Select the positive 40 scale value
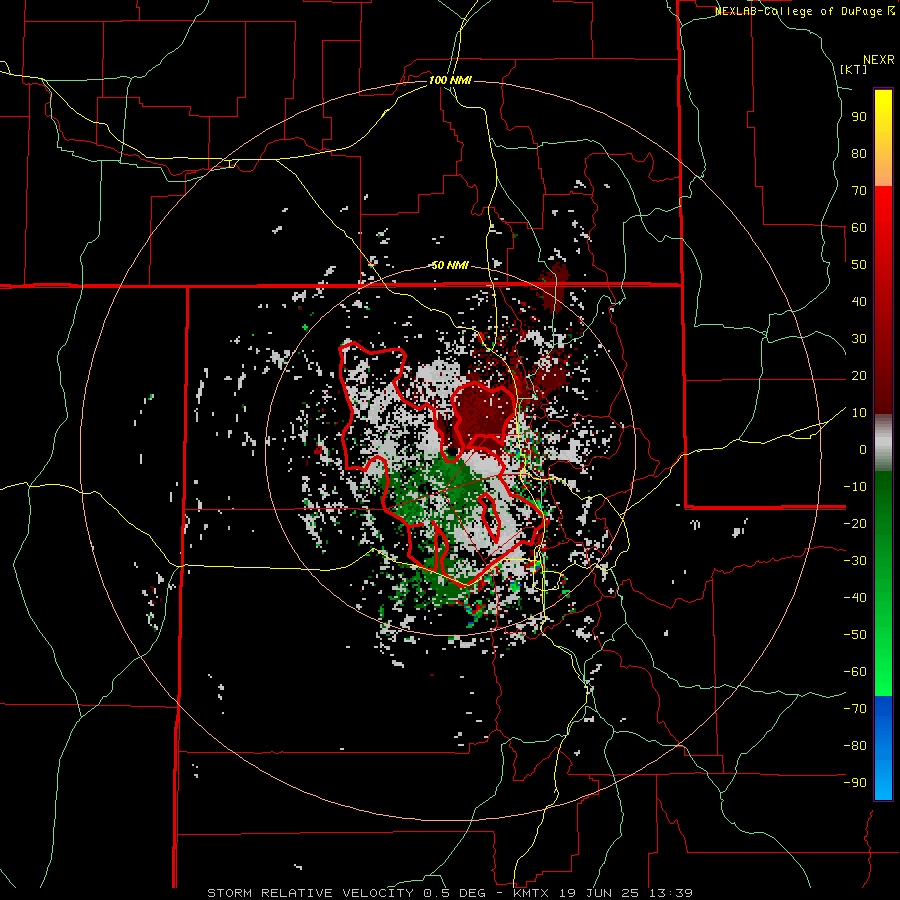900x900 pixels. point(859,301)
